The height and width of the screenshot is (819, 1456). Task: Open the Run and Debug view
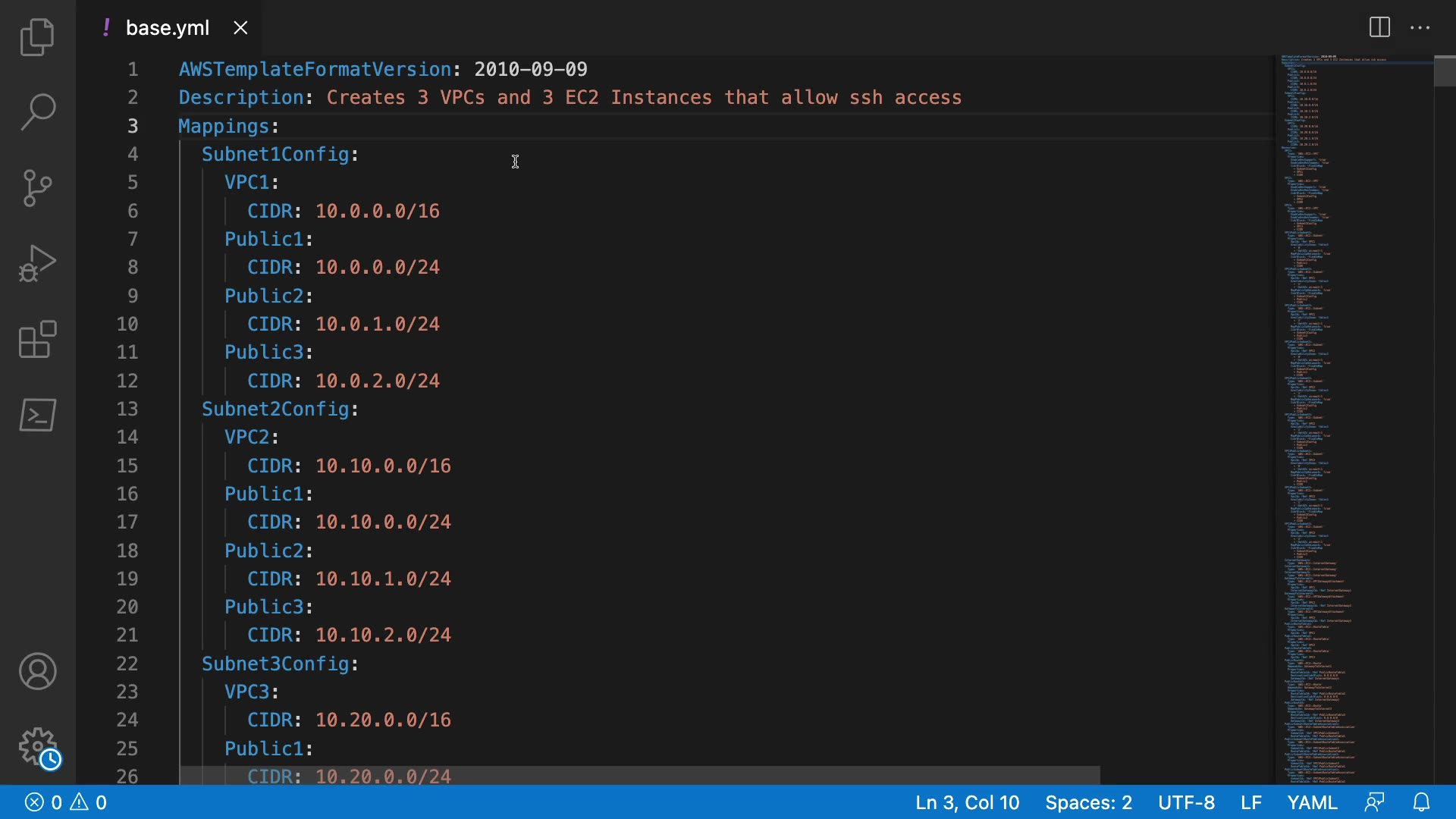point(37,263)
